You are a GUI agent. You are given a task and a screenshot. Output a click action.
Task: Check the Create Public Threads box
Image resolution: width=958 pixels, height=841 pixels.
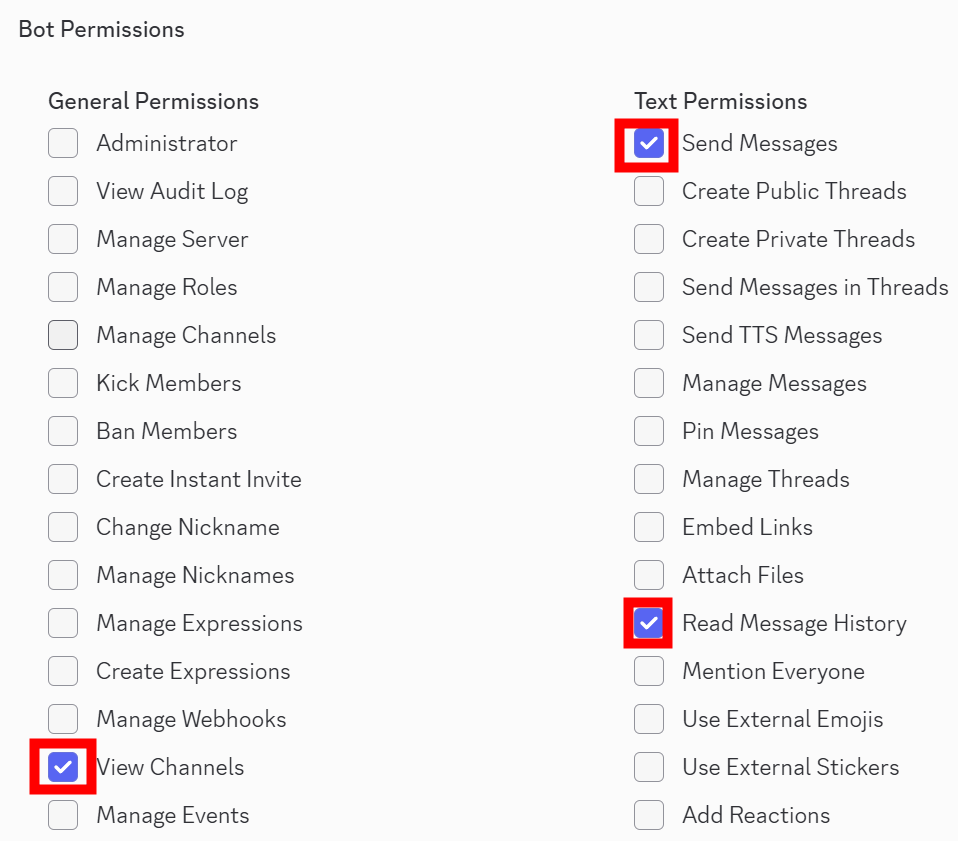649,192
